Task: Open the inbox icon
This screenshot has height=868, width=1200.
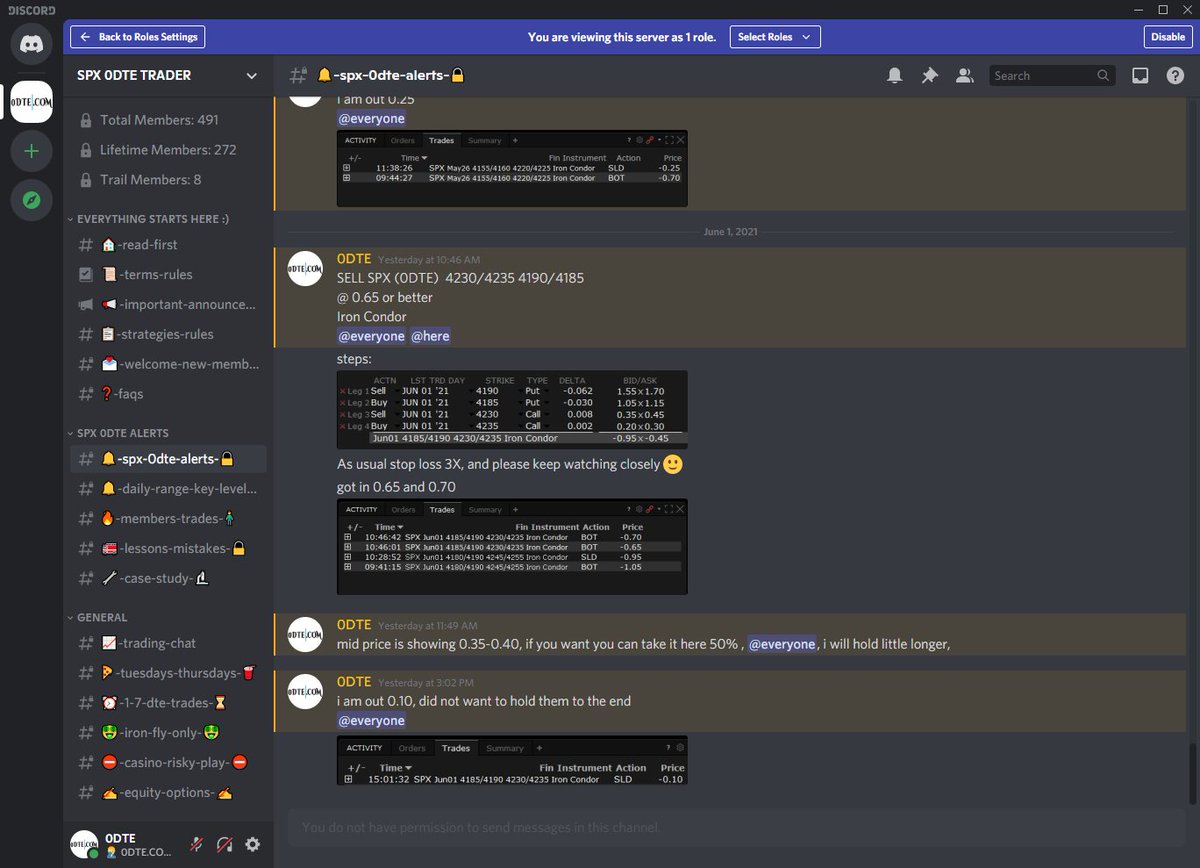Action: 1139,75
